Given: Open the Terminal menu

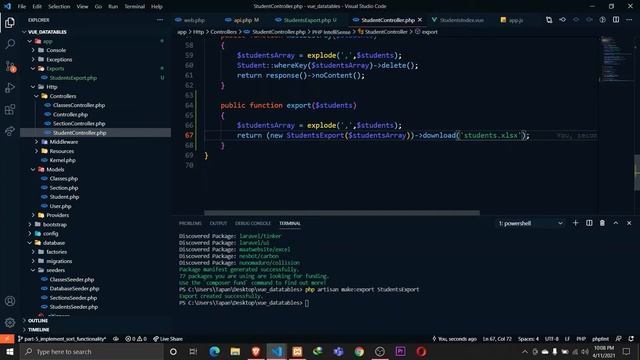Looking at the screenshot, I should (x=134, y=7).
